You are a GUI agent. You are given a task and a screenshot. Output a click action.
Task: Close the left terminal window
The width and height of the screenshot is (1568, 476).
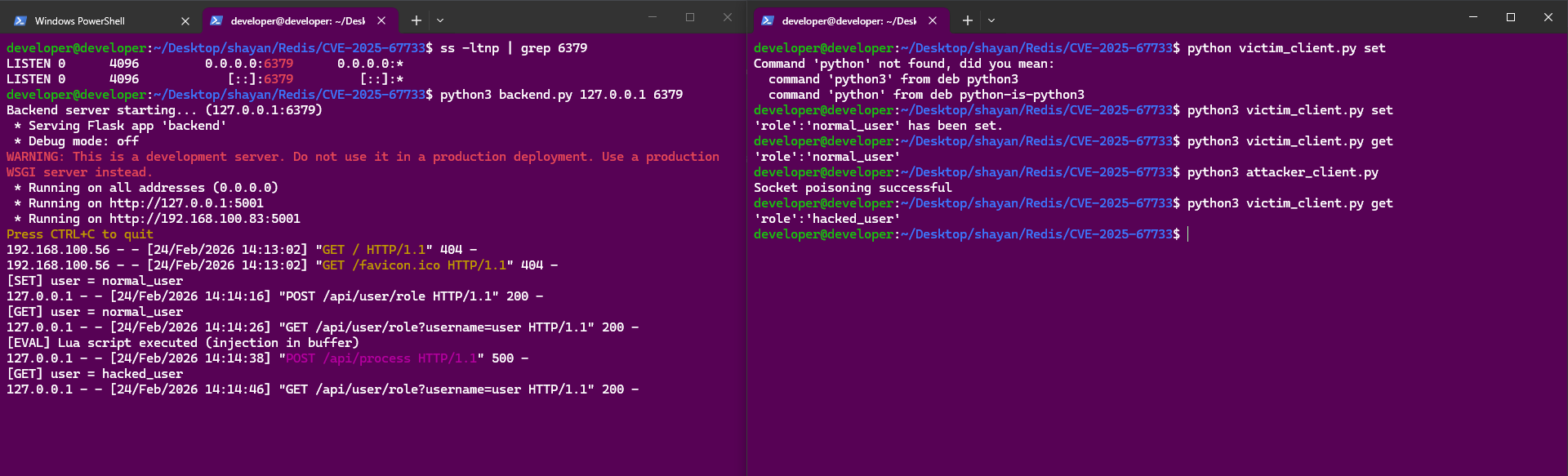[x=728, y=17]
